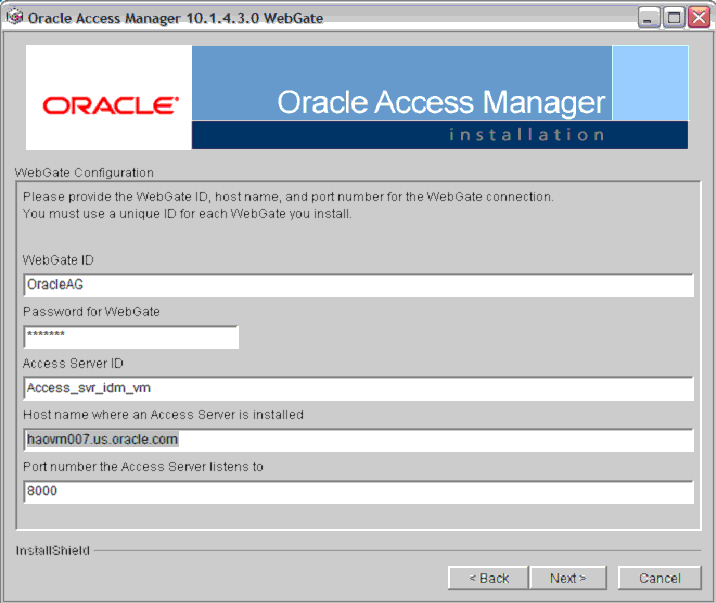Click the Next button
Viewport: 716px width, 603px height.
[568, 578]
